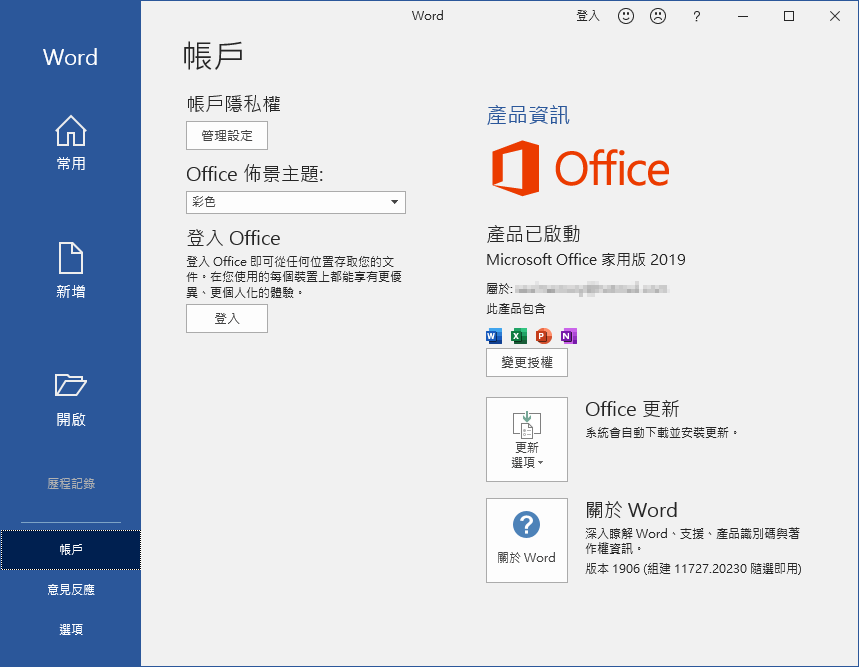Click the 管理設定 privacy settings button

click(226, 135)
